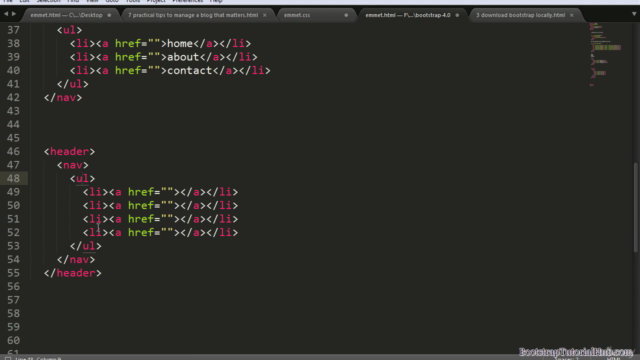Open the 3 download bootstrap locally.html tab
640x360 pixels.
pyautogui.click(x=520, y=15)
